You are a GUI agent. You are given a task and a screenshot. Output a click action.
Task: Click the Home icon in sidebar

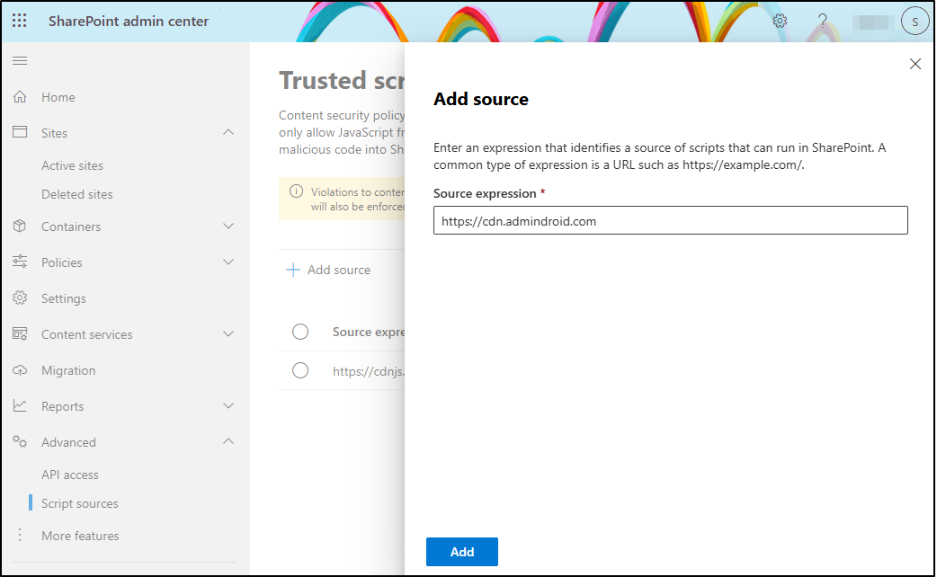[19, 97]
